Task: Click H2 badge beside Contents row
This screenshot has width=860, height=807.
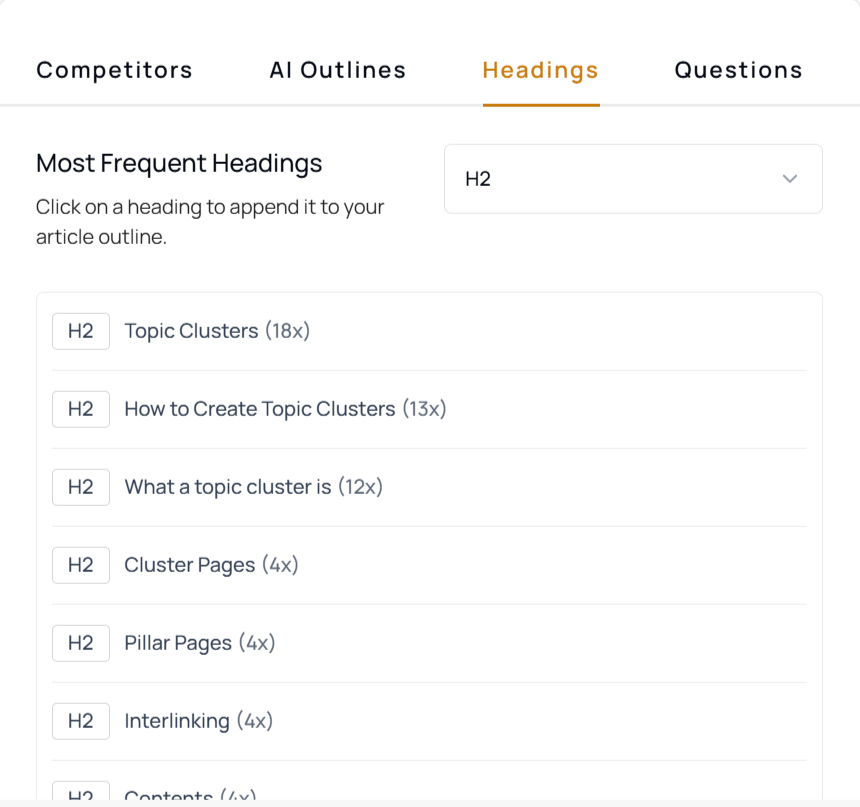Action: [x=81, y=794]
